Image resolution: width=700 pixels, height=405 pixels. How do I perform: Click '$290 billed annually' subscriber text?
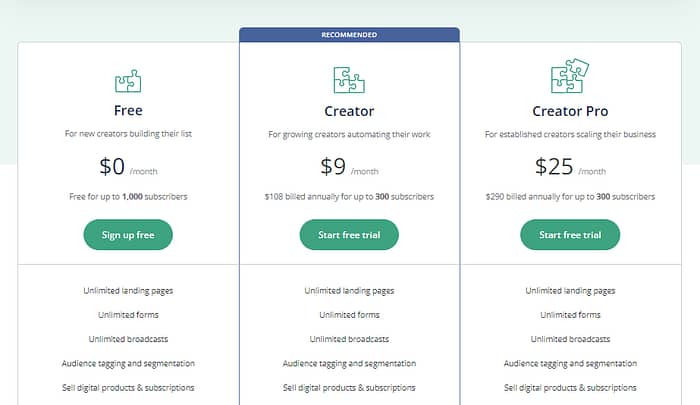pos(570,196)
